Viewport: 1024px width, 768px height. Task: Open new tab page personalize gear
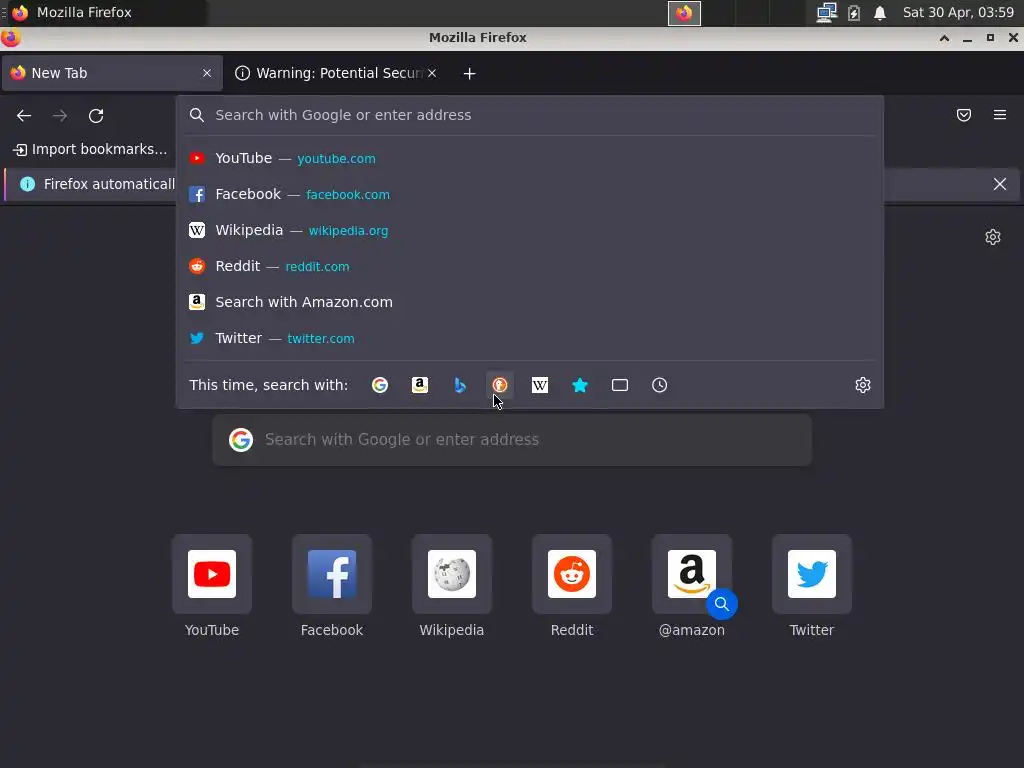[993, 237]
